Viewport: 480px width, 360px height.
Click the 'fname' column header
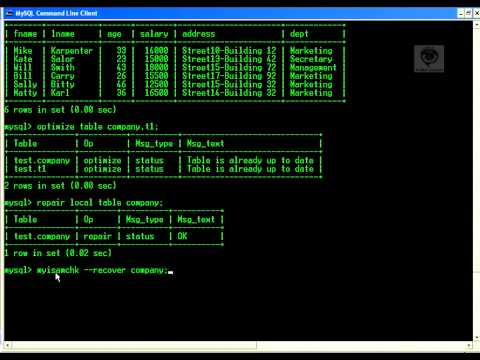(x=25, y=34)
